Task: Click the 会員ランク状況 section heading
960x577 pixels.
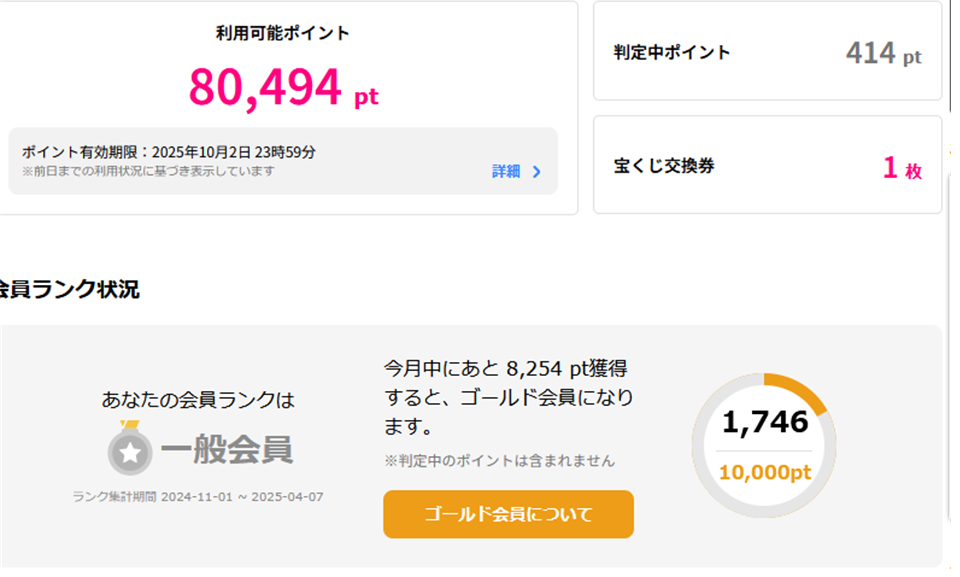Action: pyautogui.click(x=69, y=289)
